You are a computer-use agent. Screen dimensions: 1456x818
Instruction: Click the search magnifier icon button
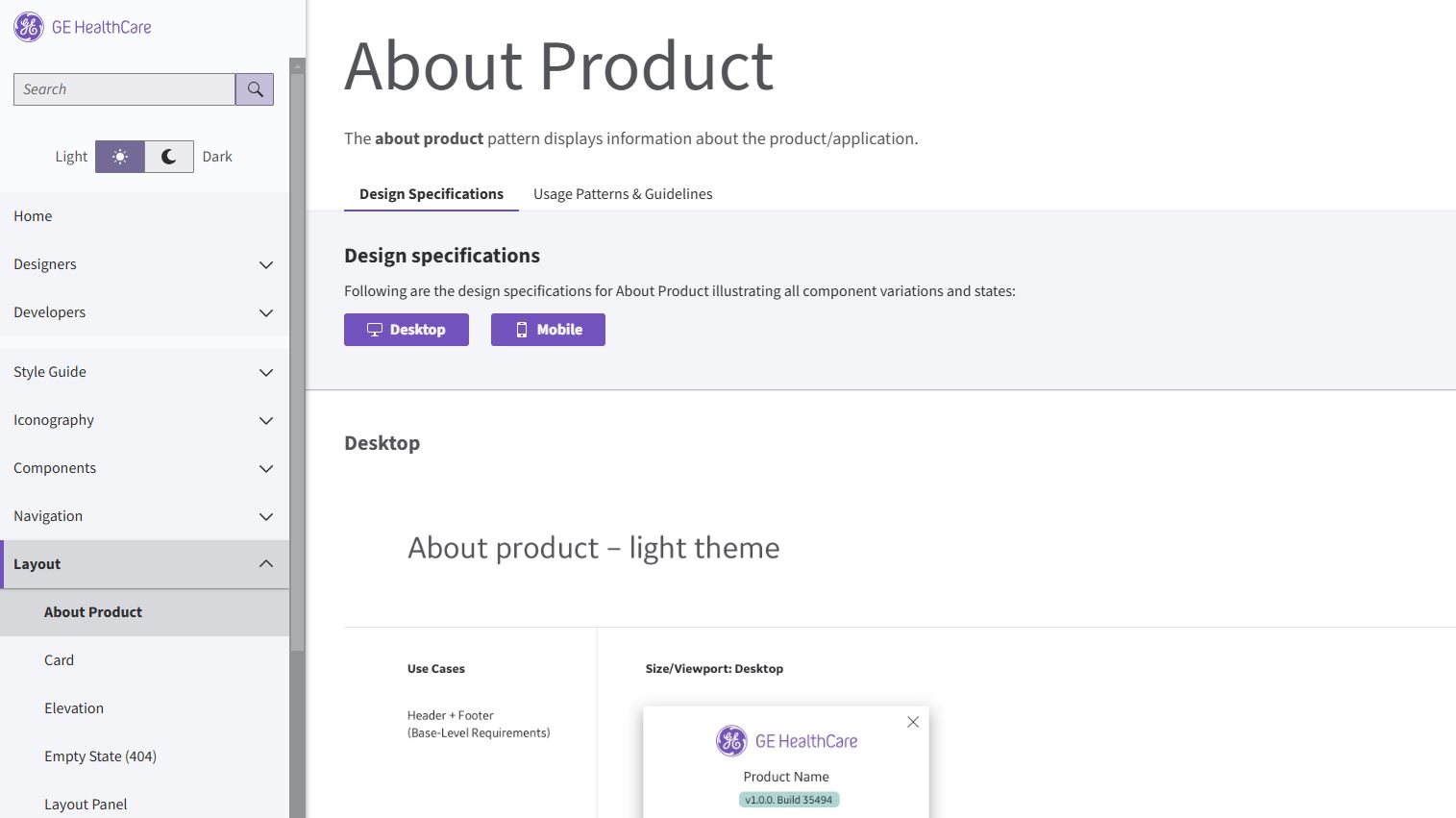coord(255,89)
